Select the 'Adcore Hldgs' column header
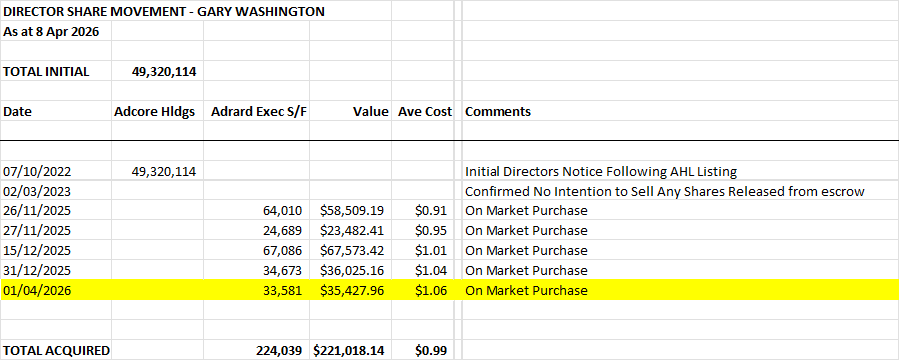Screen dimensions: 900x361 (x=155, y=111)
